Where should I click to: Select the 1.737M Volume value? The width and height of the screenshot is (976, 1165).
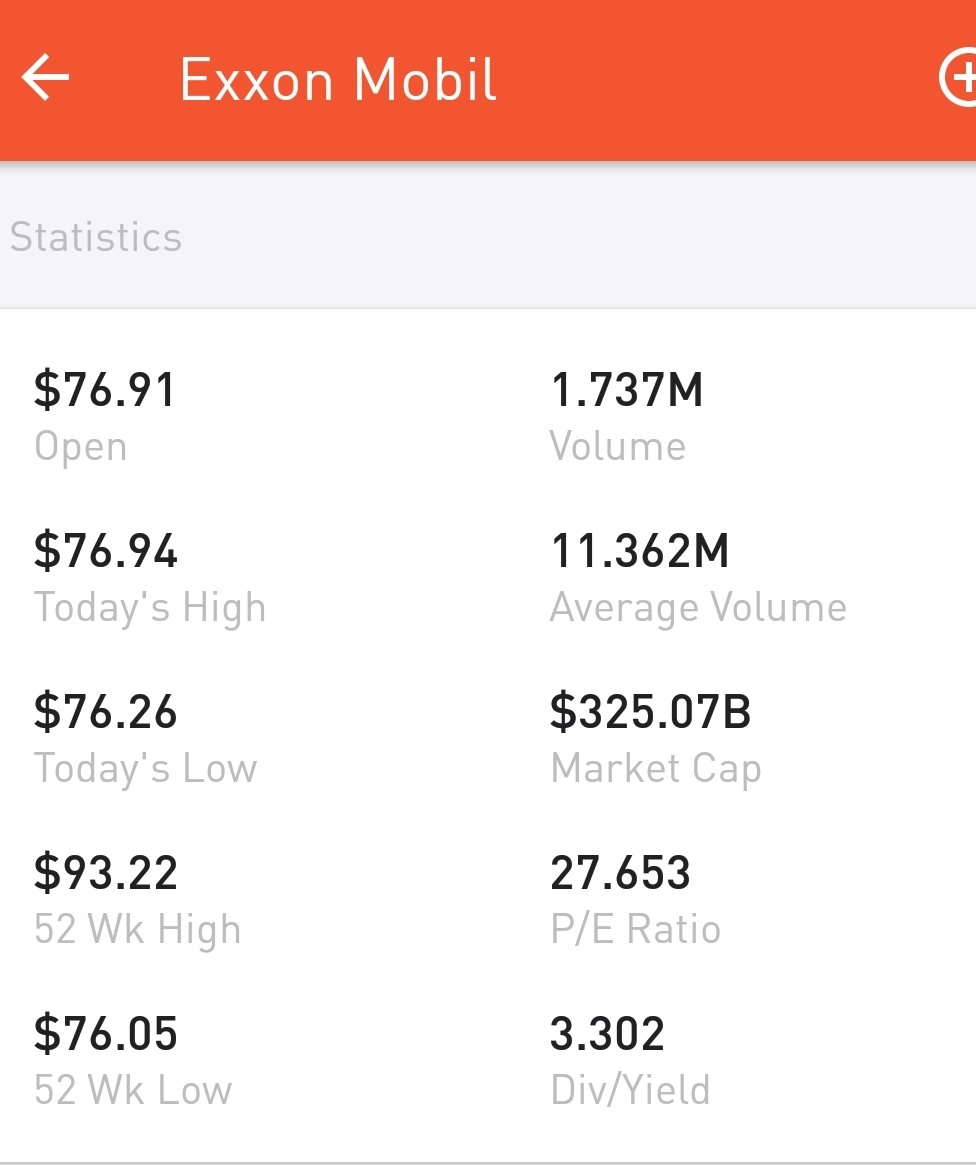pos(626,389)
